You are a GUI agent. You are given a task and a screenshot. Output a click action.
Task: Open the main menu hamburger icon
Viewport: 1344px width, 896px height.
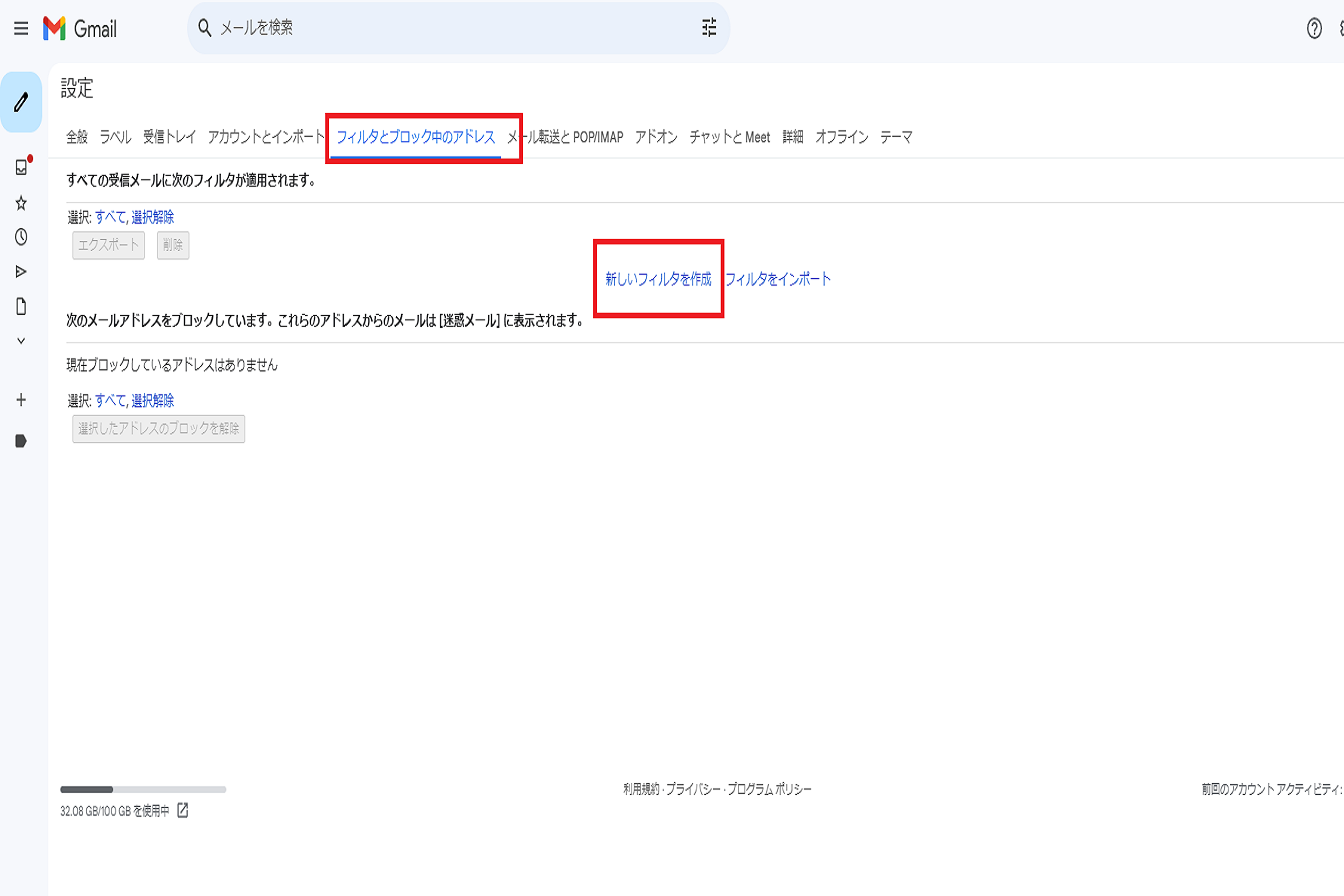point(19,28)
